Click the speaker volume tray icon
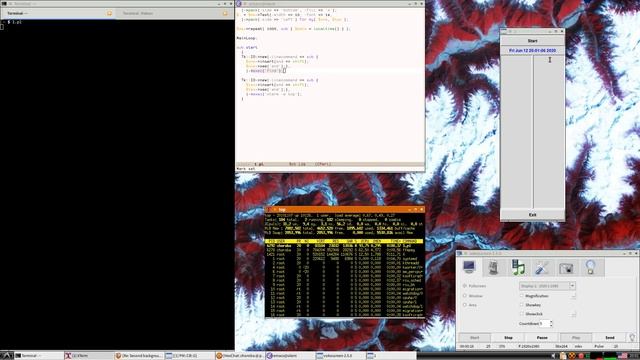 pos(554,356)
